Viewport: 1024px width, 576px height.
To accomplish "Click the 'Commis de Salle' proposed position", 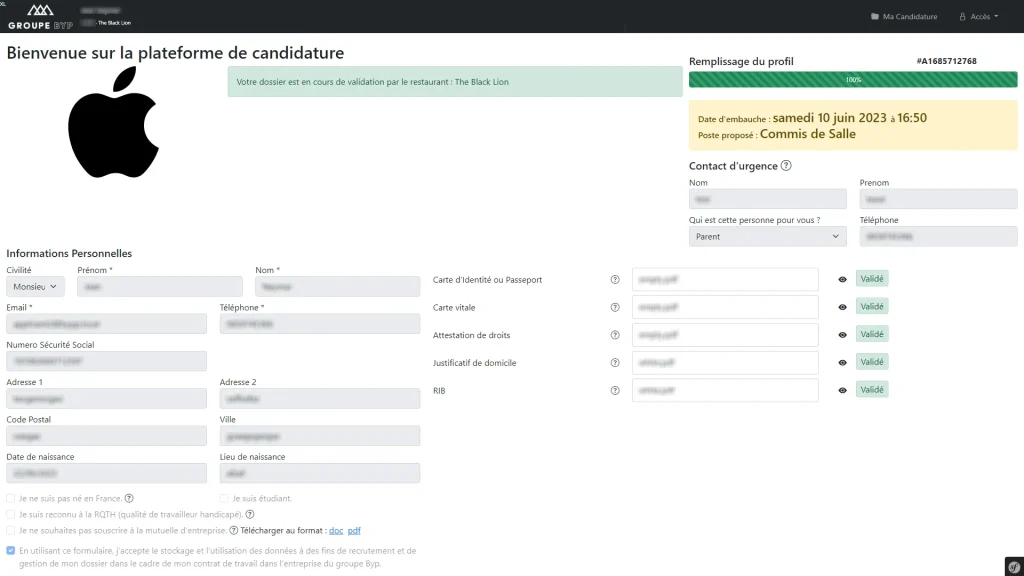I will click(x=807, y=134).
